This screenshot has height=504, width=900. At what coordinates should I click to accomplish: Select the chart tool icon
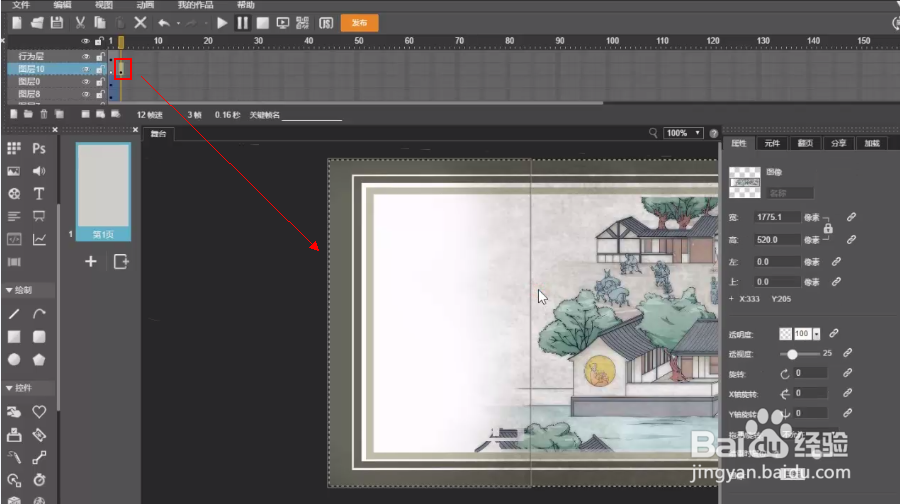pos(39,239)
